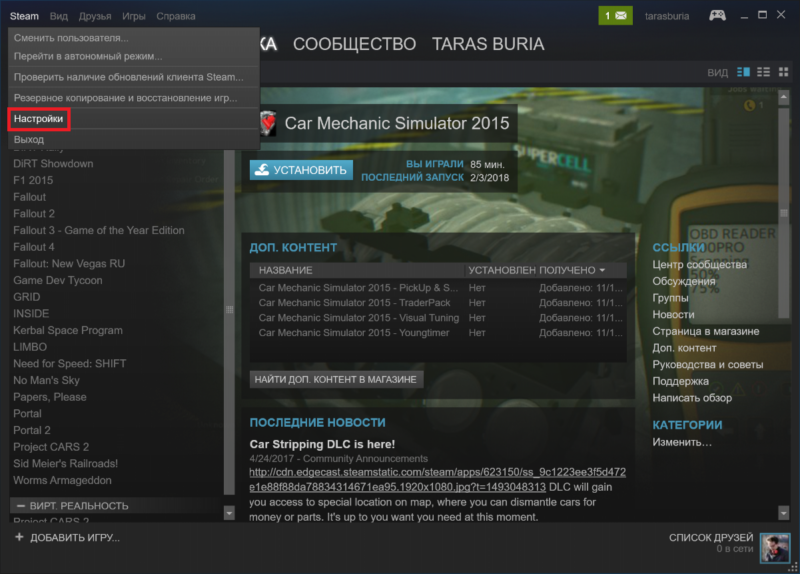Select the PickUp & S... DLC row

438,288
